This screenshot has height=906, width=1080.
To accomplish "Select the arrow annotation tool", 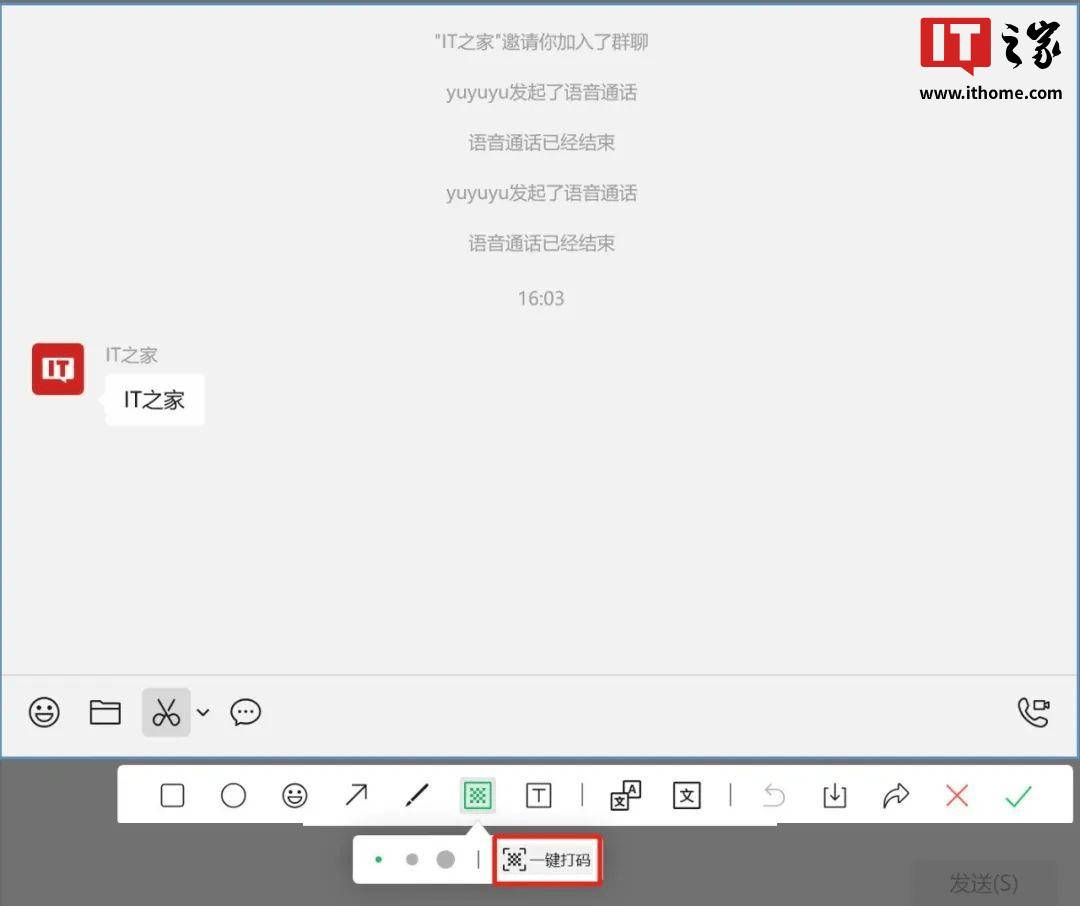I will pos(356,795).
